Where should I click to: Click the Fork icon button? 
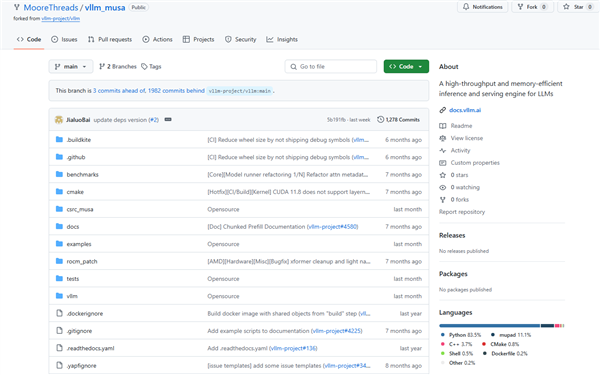click(520, 7)
